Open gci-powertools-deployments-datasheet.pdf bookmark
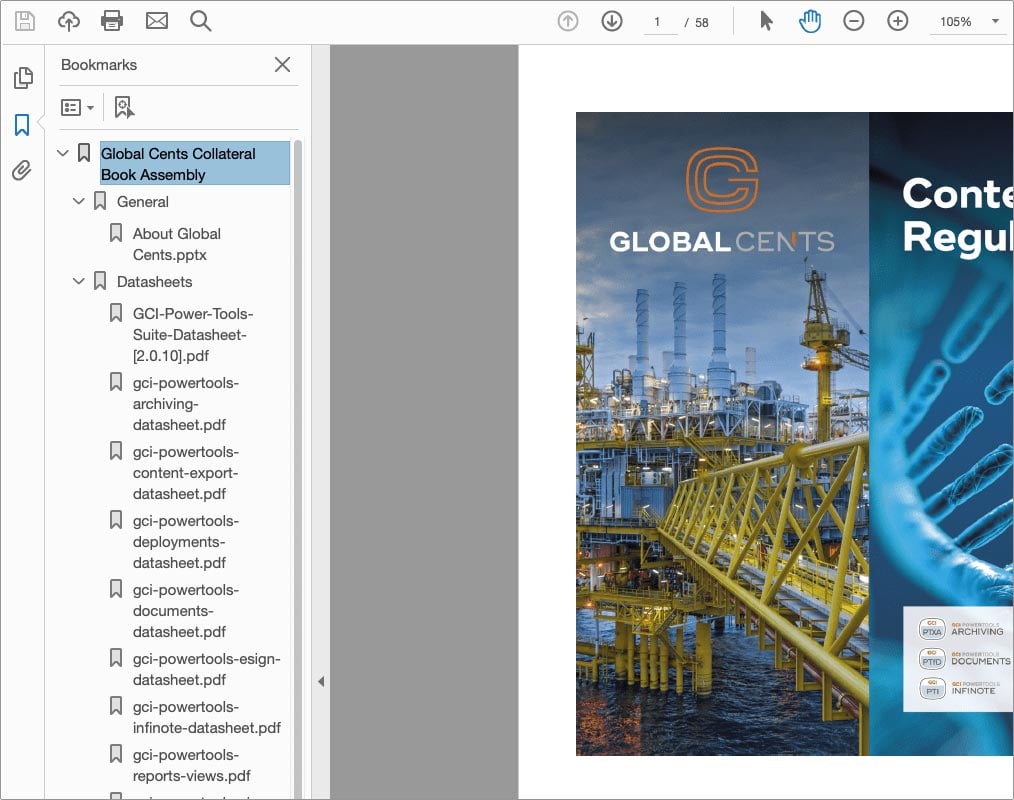 coord(186,542)
